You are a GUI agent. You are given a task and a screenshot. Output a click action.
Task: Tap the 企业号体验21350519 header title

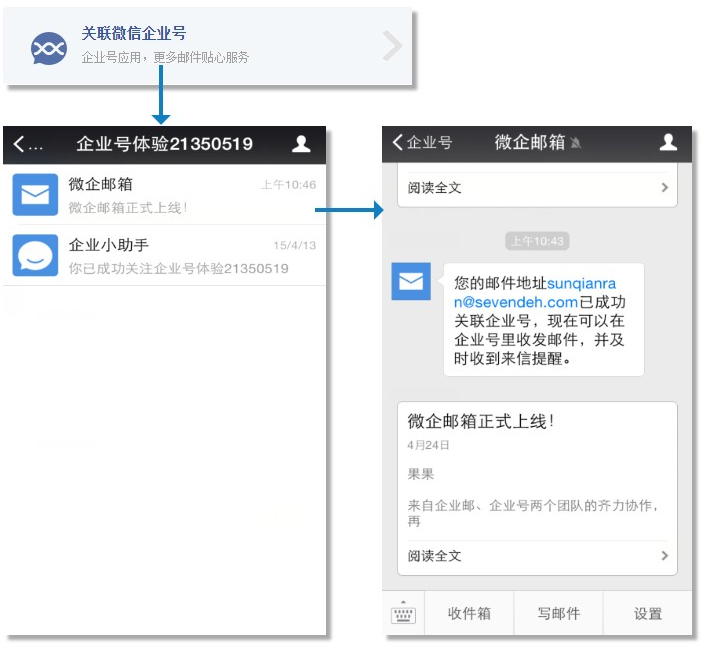point(164,144)
